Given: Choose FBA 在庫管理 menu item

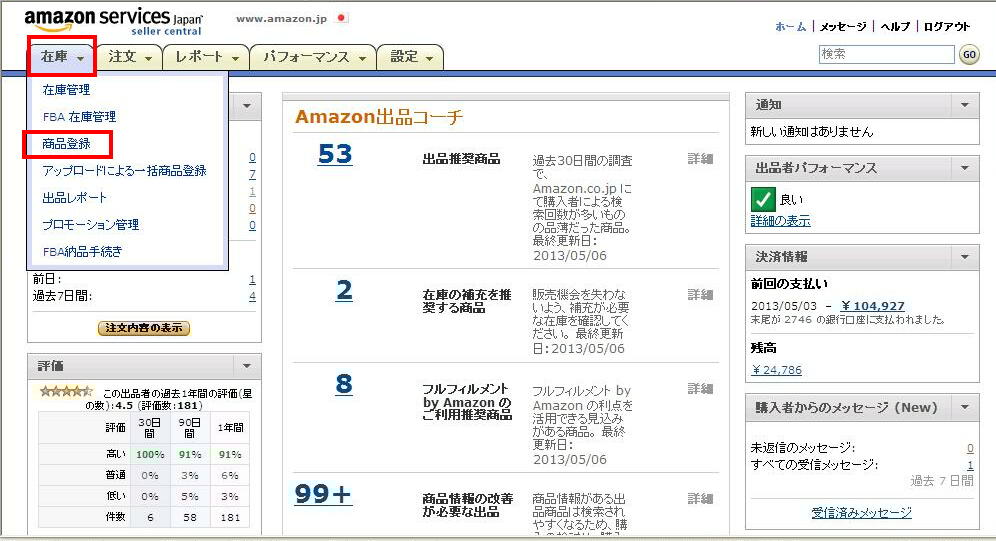Looking at the screenshot, I should pos(79,117).
